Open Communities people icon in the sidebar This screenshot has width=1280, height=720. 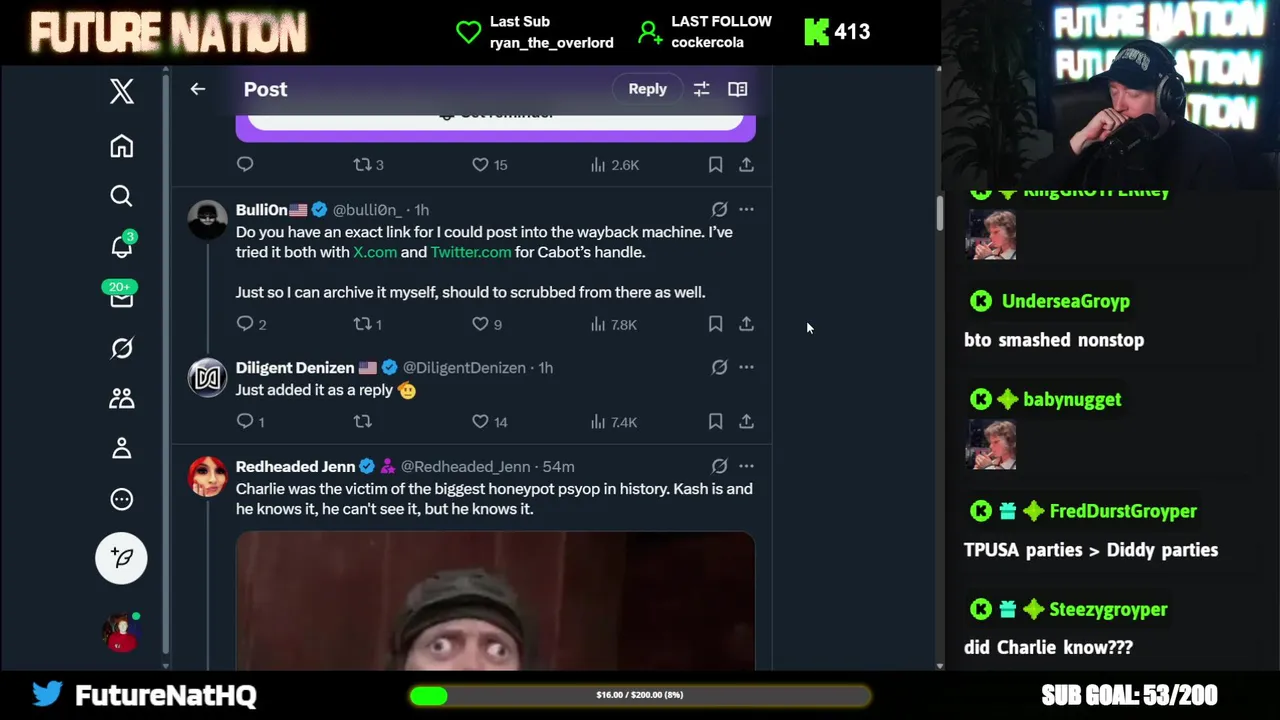[x=121, y=398]
